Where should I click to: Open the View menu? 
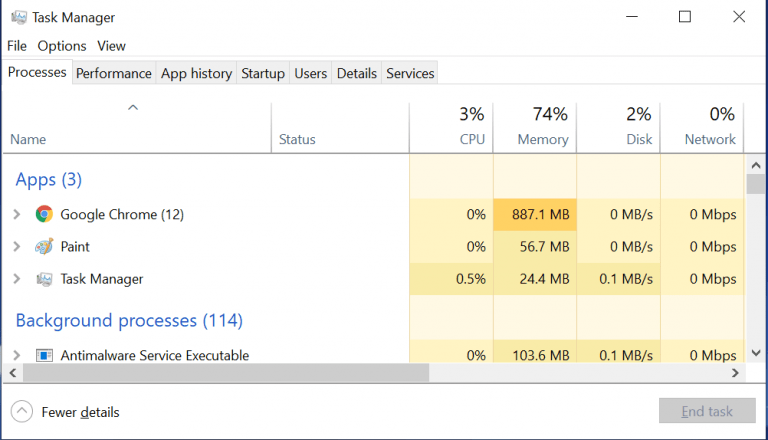pos(111,46)
